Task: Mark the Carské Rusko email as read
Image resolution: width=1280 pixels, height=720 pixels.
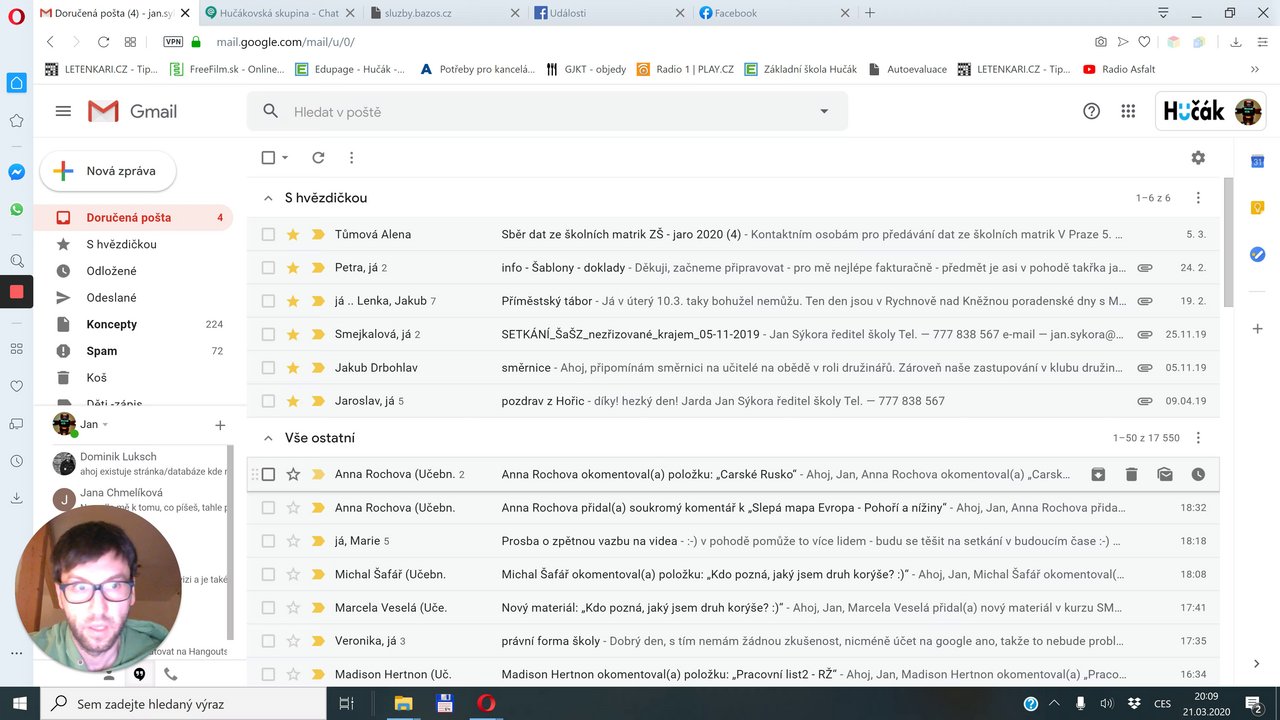Action: tap(1165, 474)
